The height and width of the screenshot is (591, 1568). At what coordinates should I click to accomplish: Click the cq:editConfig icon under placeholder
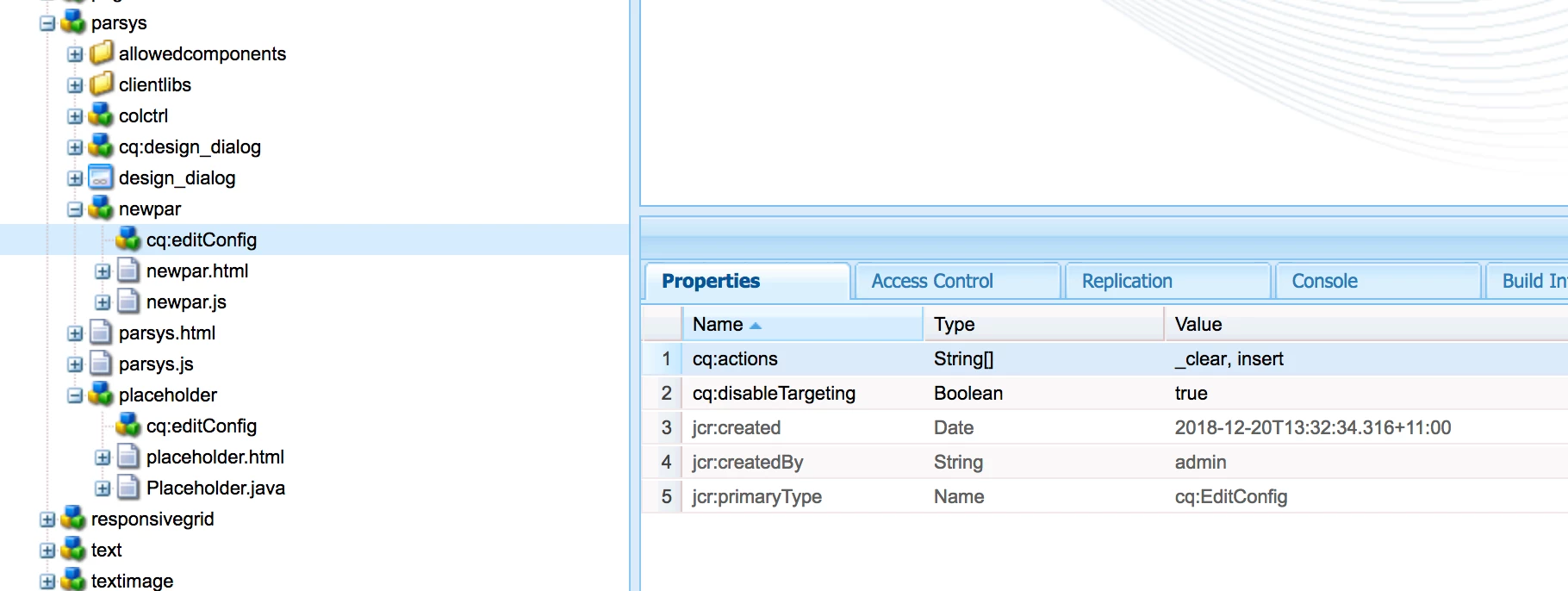pos(128,425)
